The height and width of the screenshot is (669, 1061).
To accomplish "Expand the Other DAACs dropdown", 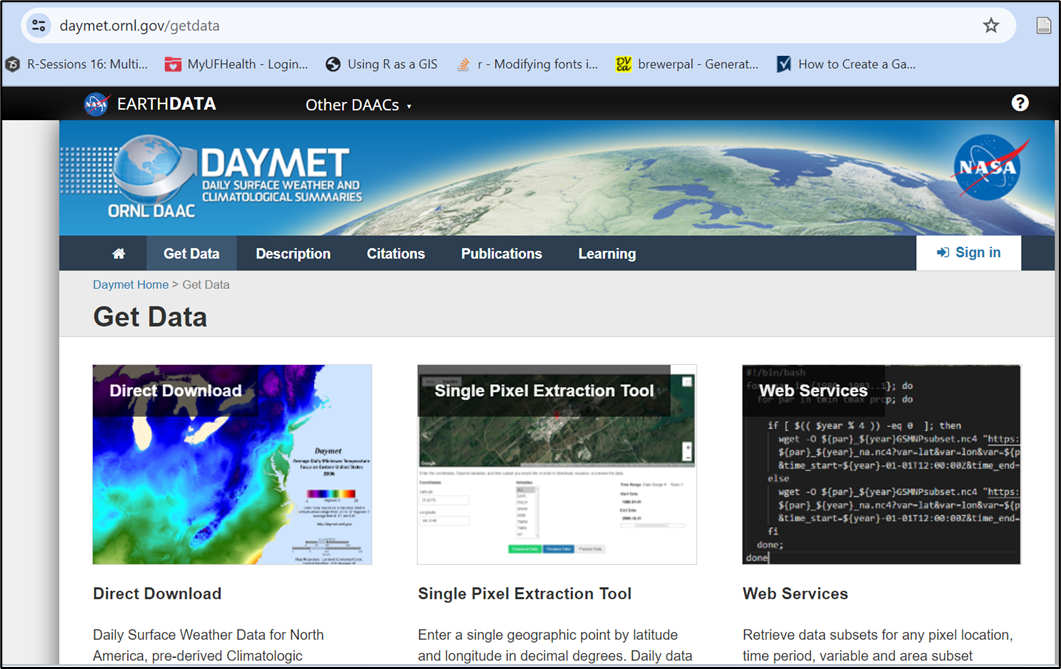I will click(x=359, y=105).
